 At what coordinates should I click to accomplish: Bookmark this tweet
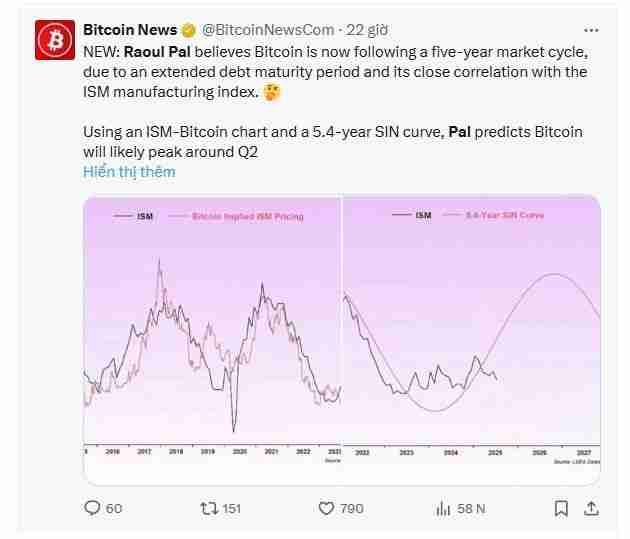[560, 508]
